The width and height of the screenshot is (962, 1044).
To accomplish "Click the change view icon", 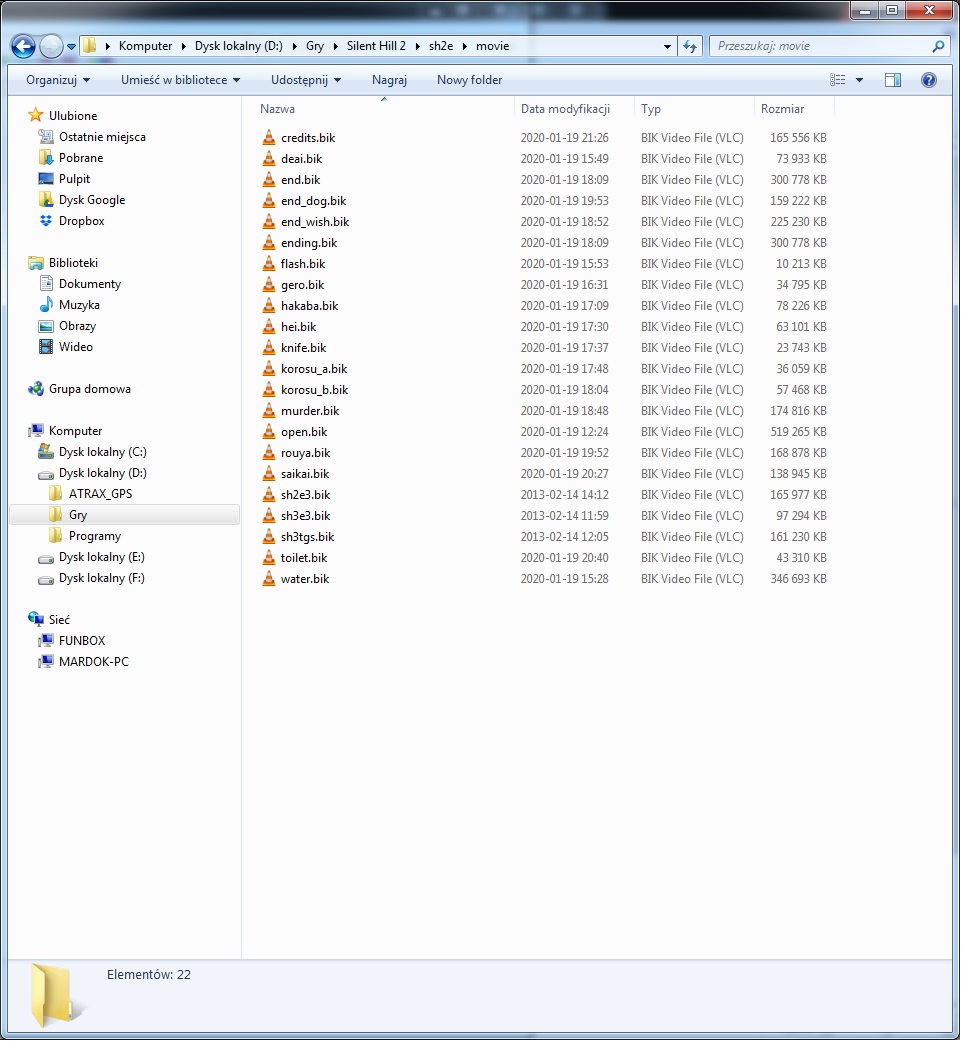I will coord(838,80).
